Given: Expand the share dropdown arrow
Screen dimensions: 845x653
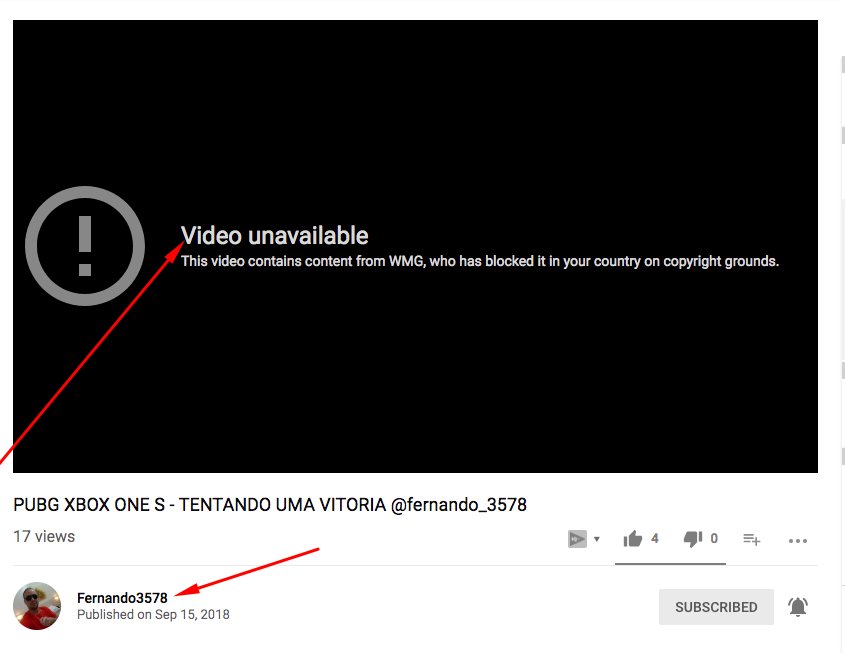Looking at the screenshot, I should point(597,539).
